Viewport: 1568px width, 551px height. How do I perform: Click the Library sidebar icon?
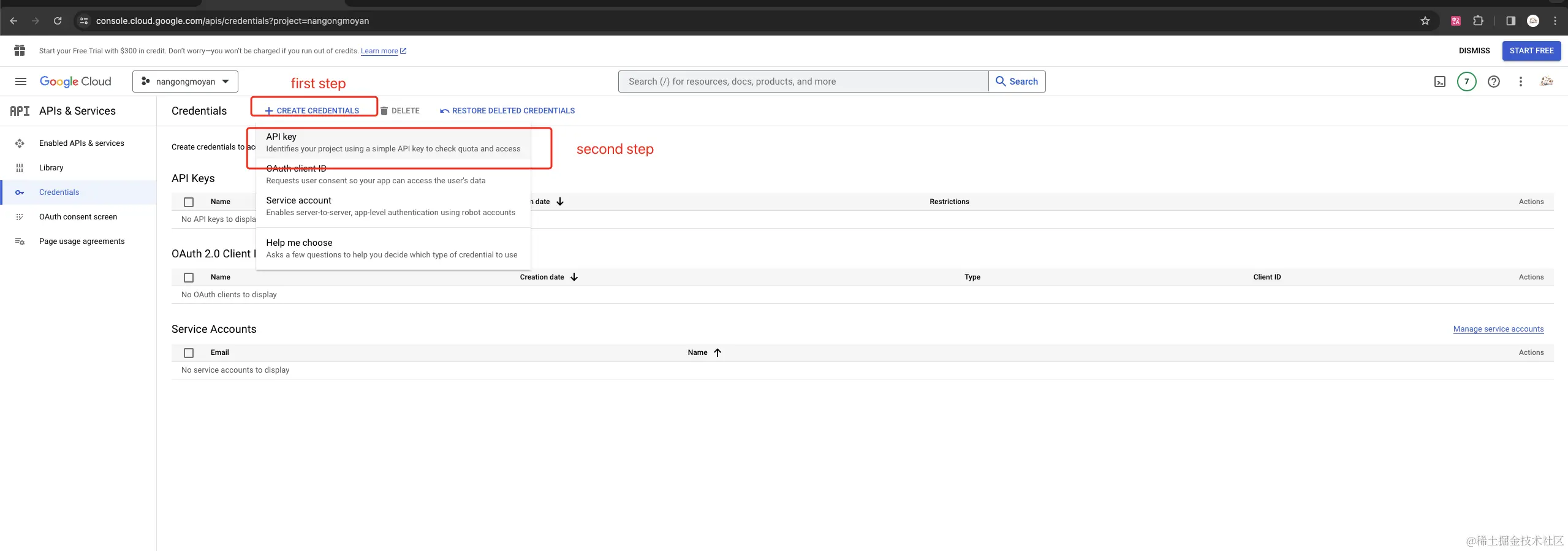(x=20, y=168)
